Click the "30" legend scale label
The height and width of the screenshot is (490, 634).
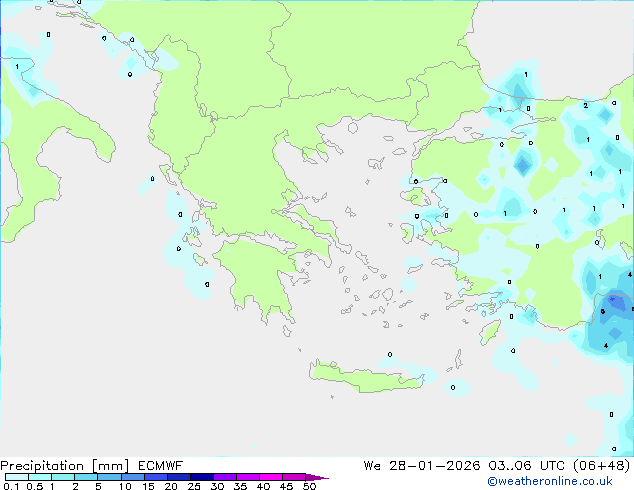point(217,486)
